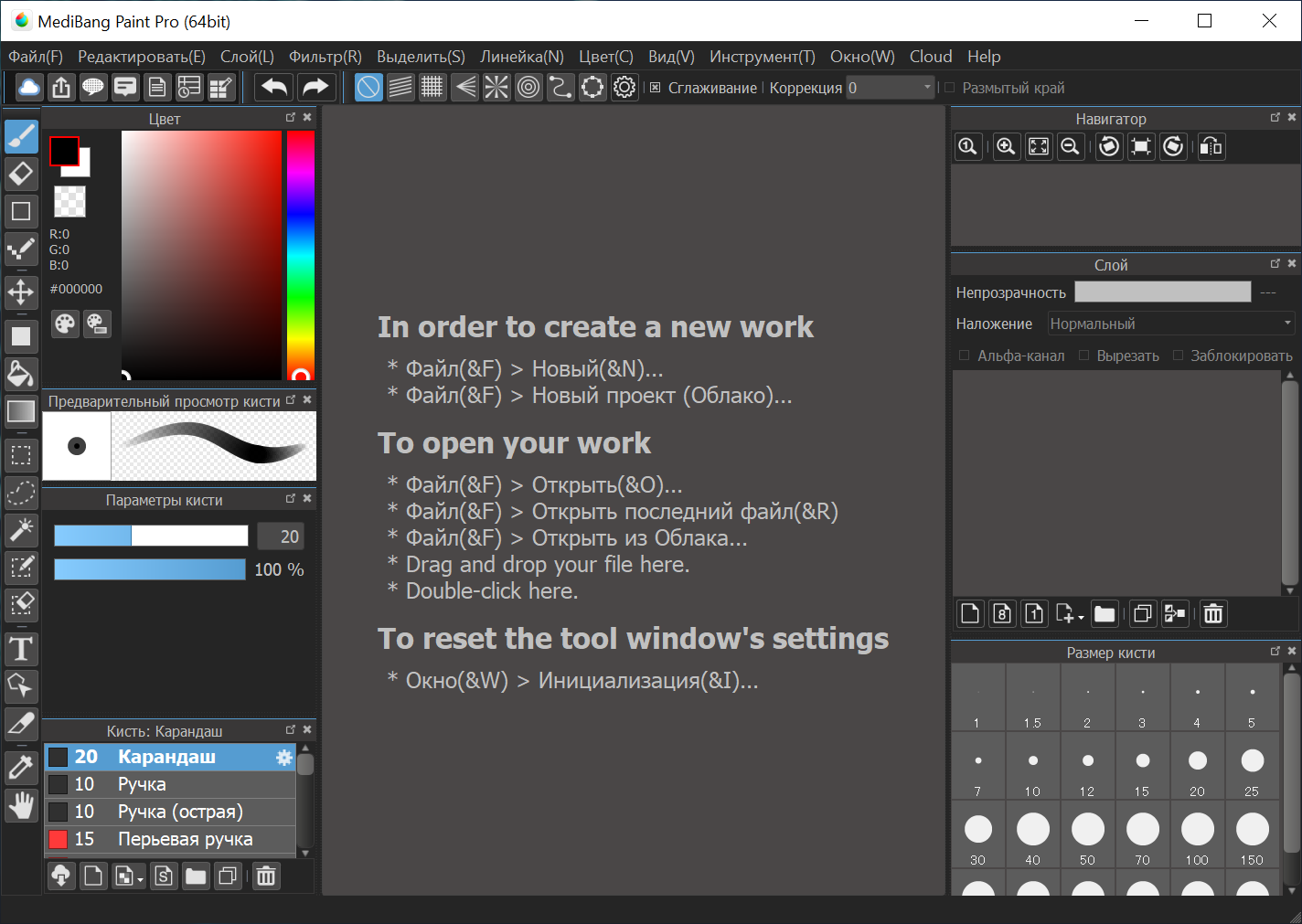Select the Eraser tool in left toolbar

(21, 173)
